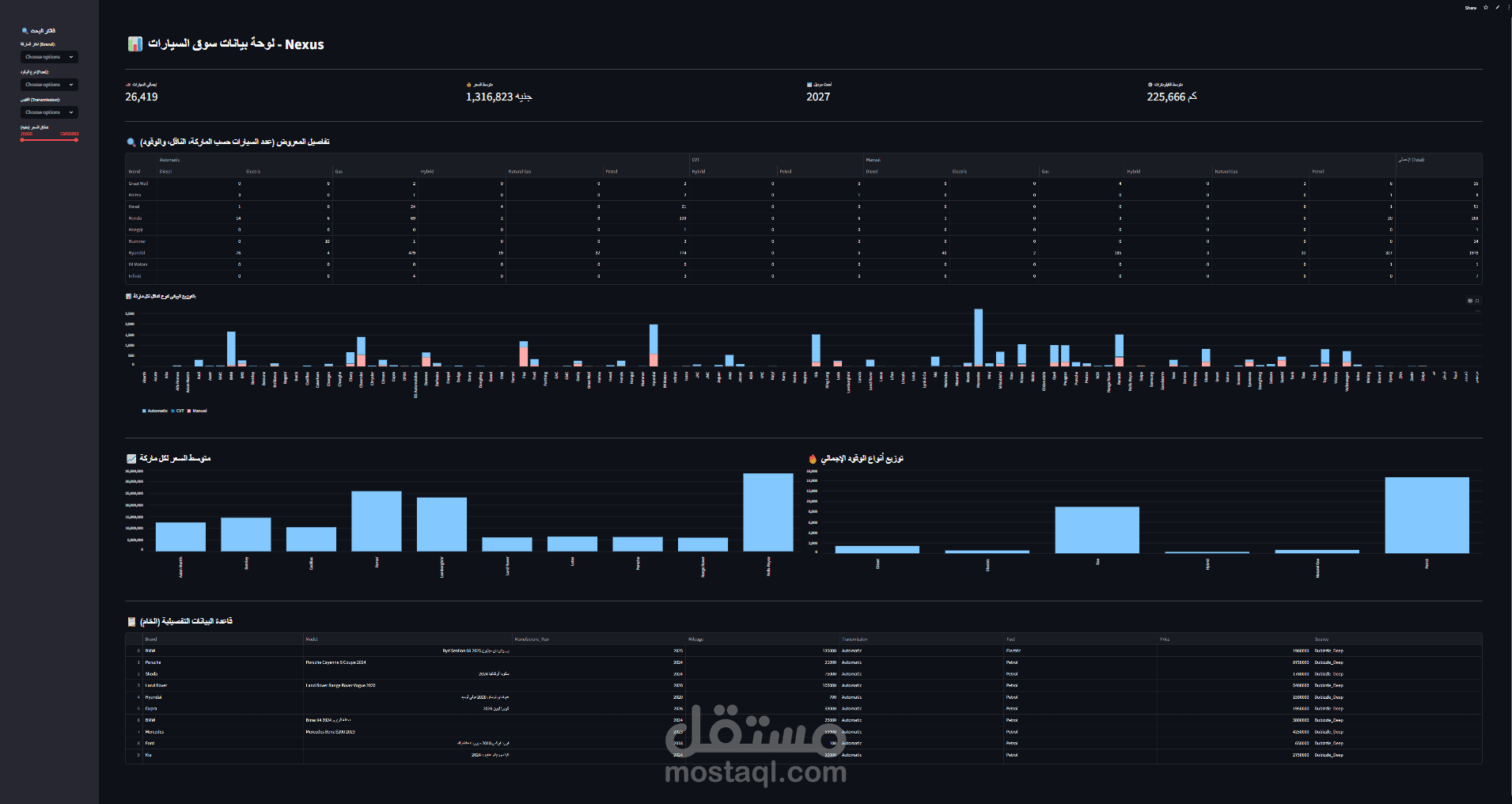
Task: Click the star favorite icon near Share
Action: coord(1485,7)
